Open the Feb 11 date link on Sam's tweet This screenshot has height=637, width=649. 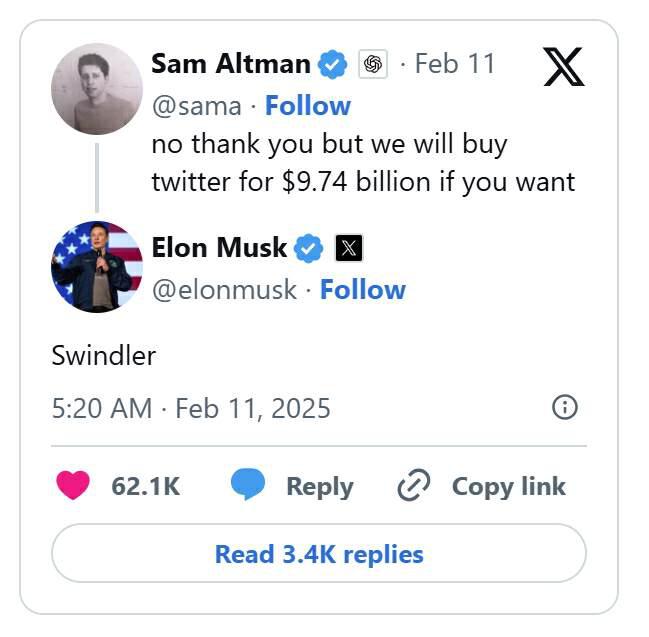tap(455, 64)
